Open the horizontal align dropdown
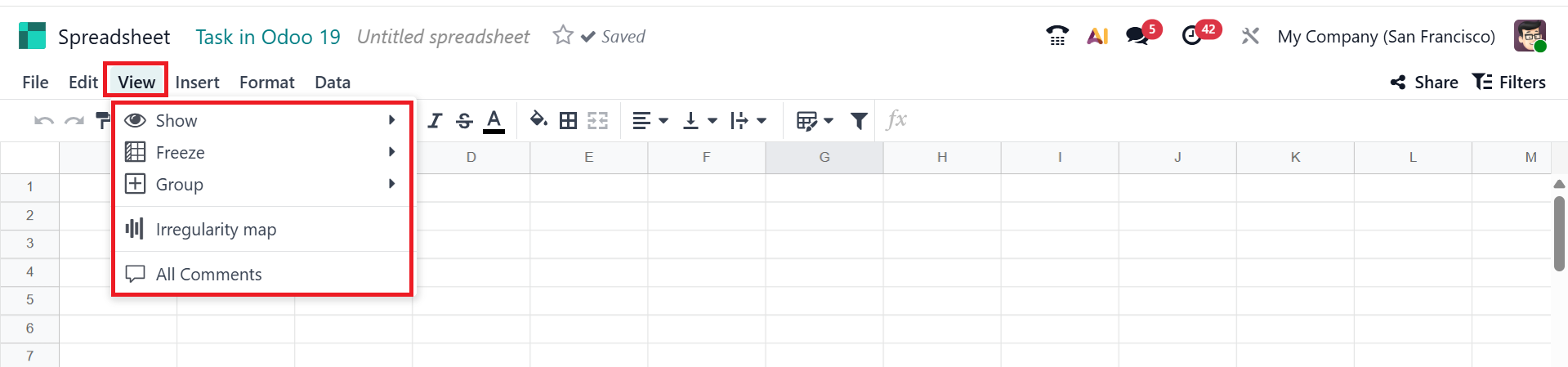This screenshot has width=1568, height=367. coord(650,121)
